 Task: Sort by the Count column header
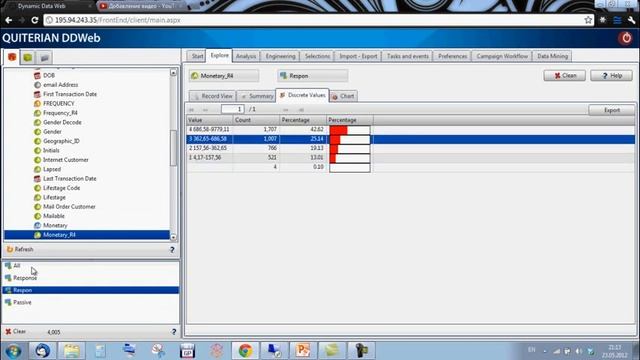click(x=256, y=120)
